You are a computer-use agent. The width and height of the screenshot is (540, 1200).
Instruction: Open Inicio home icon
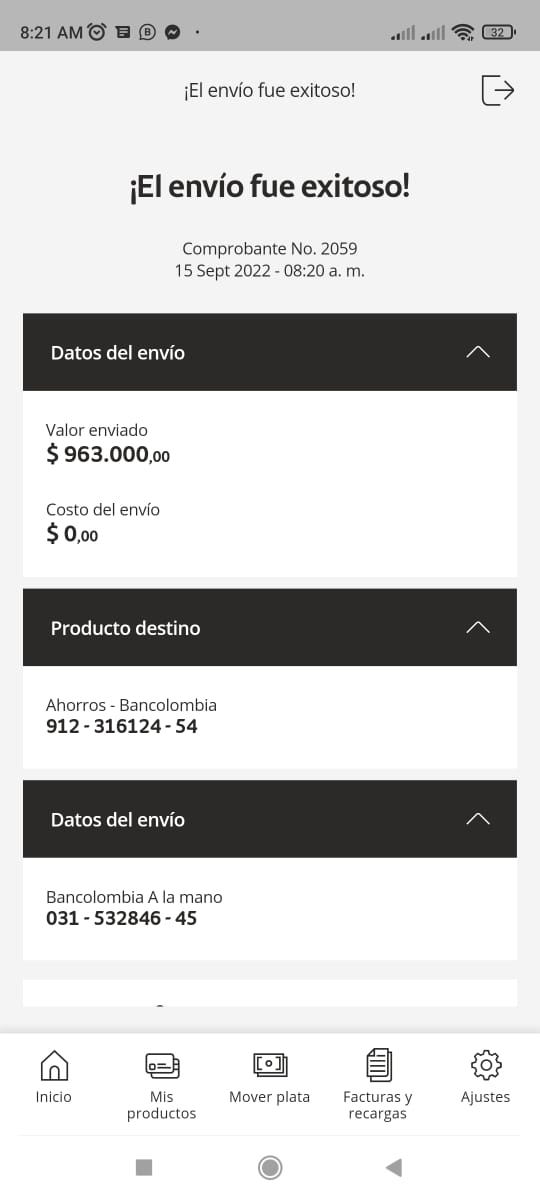tap(54, 1066)
